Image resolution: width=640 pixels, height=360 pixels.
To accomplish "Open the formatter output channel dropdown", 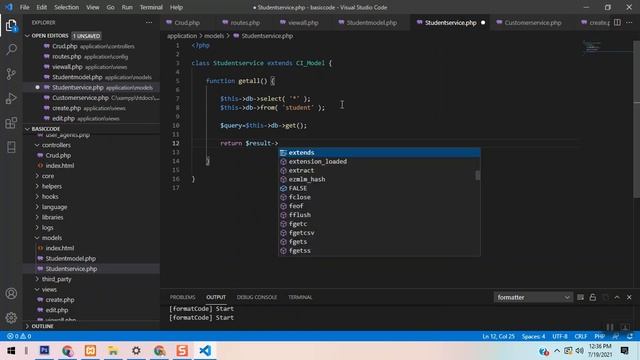I will tap(532, 297).
